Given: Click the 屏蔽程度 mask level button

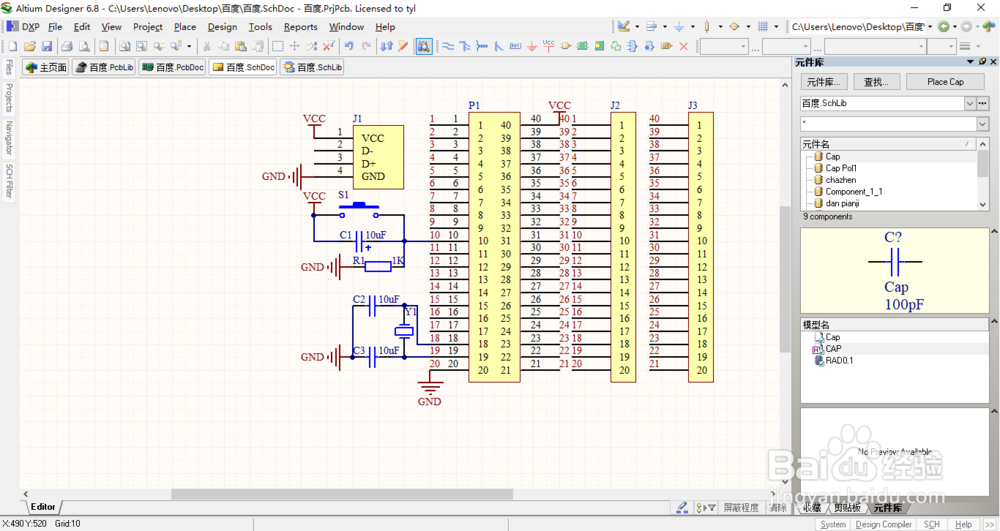Looking at the screenshot, I should tap(740, 507).
